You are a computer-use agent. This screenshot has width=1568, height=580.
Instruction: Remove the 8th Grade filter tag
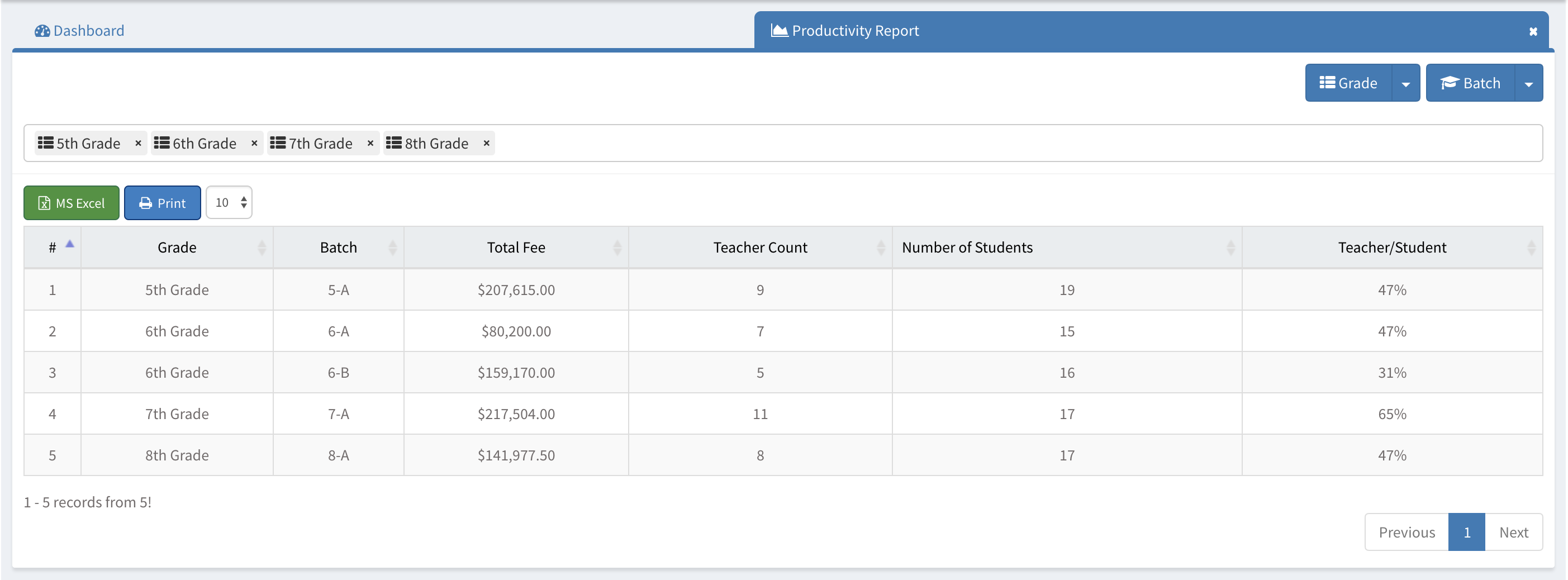486,143
